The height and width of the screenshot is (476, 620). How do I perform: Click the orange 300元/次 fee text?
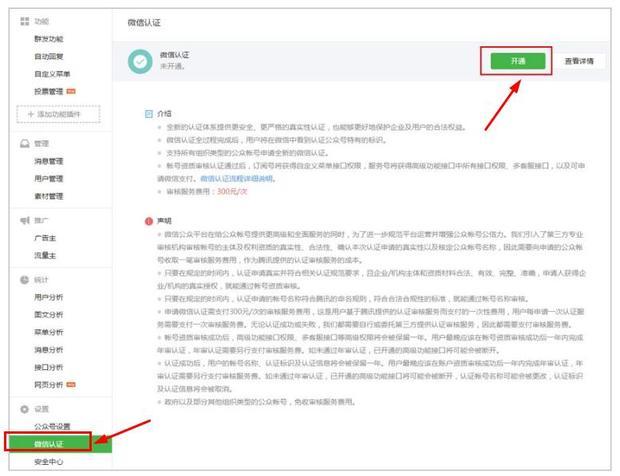[232, 192]
